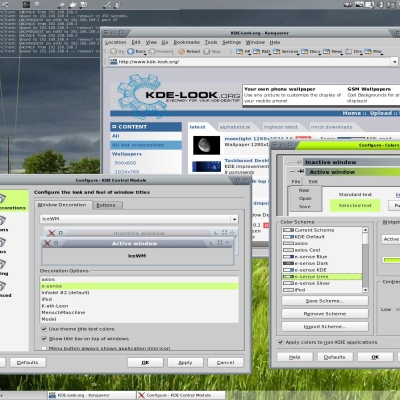Open the terminal icon in top panel
This screenshot has height=400, width=400.
click(x=26, y=4)
